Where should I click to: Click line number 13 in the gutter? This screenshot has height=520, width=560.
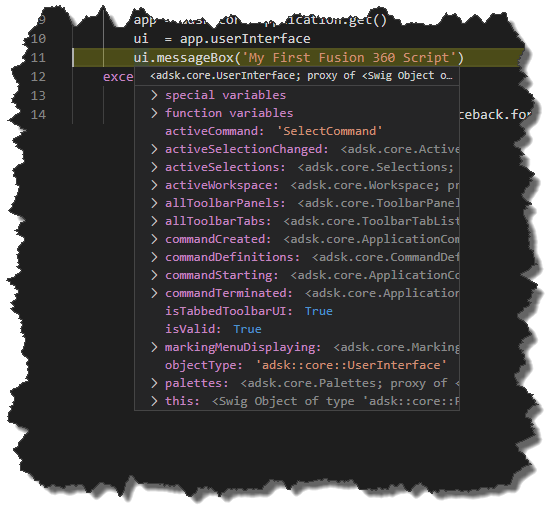click(x=38, y=96)
